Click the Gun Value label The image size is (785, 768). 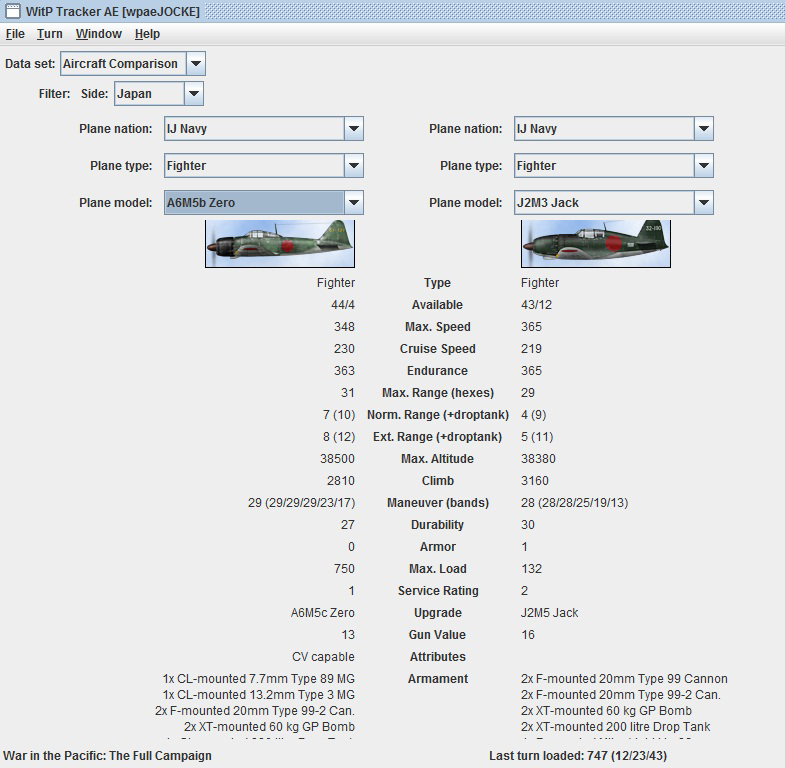(437, 635)
